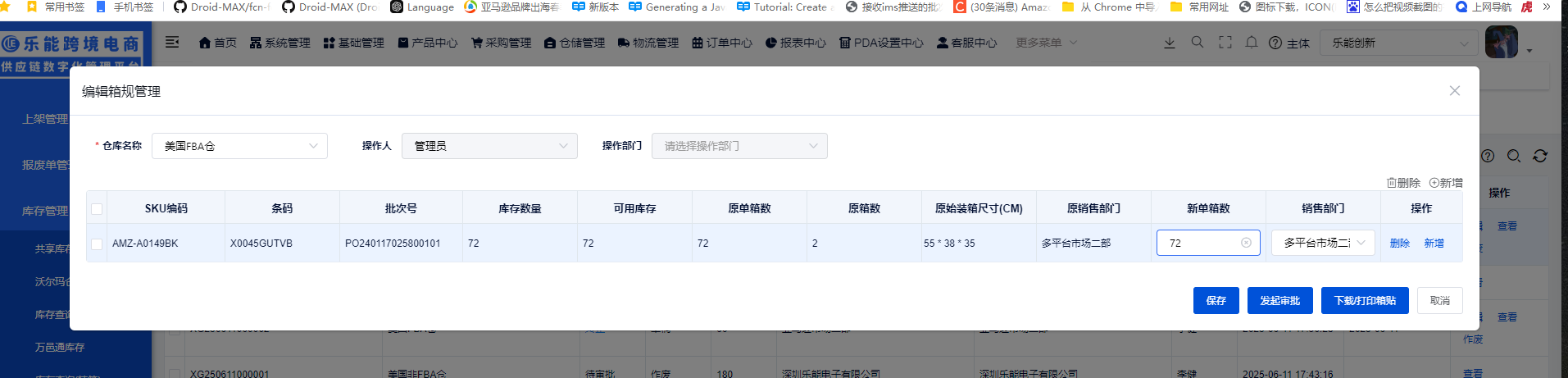1568x378 pixels.
Task: Open the Language bookmark
Action: [x=422, y=7]
